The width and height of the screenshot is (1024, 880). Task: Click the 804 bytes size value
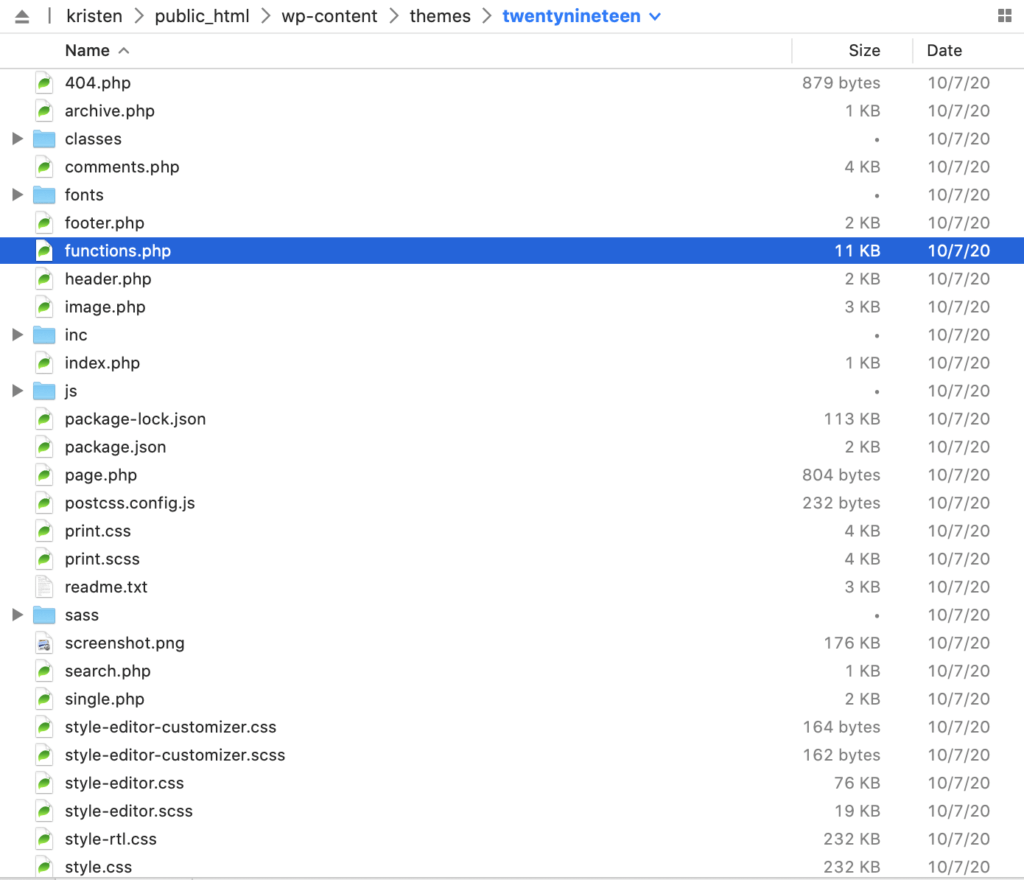pyautogui.click(x=841, y=475)
